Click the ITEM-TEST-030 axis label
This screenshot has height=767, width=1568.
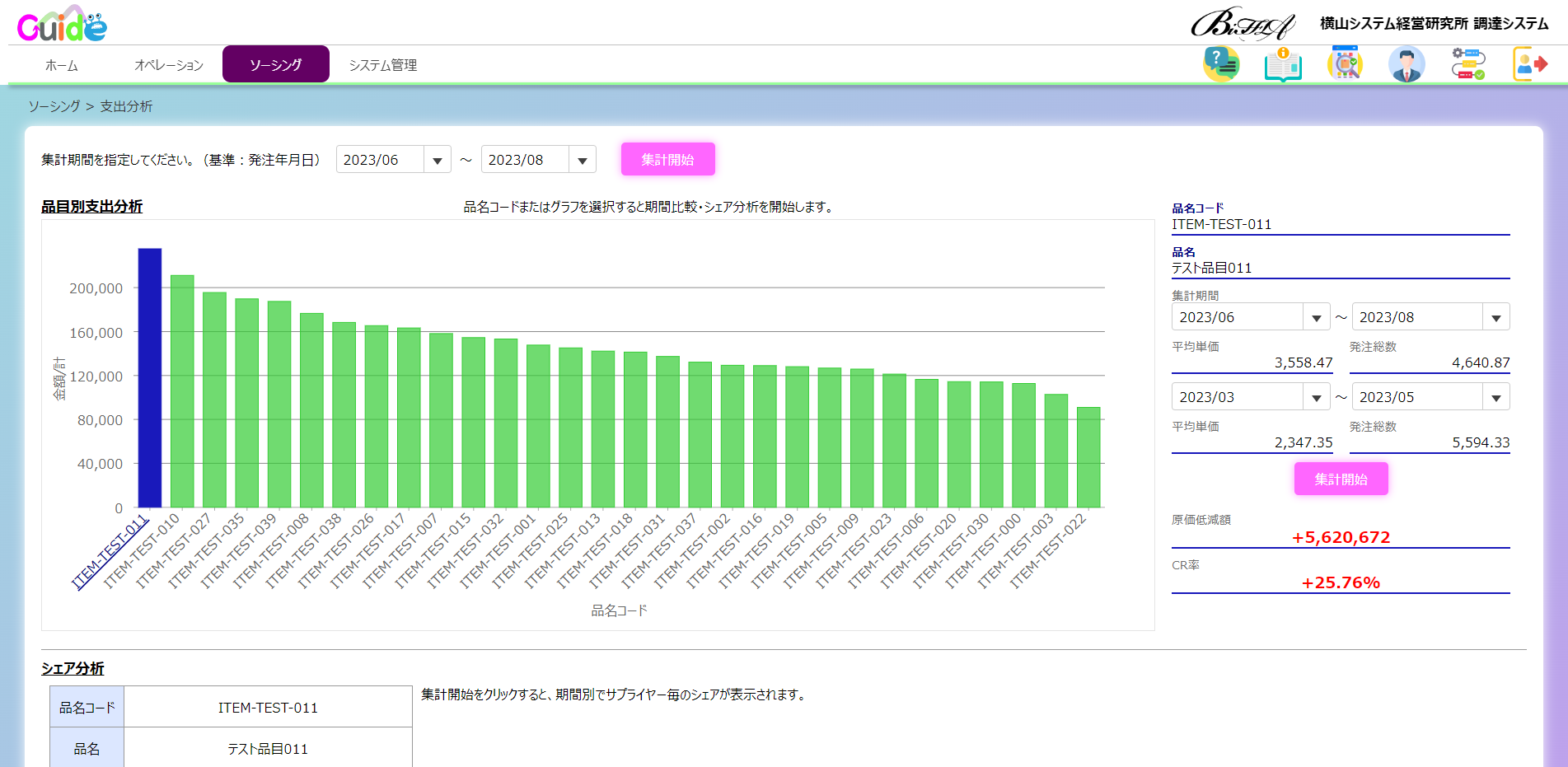951,551
